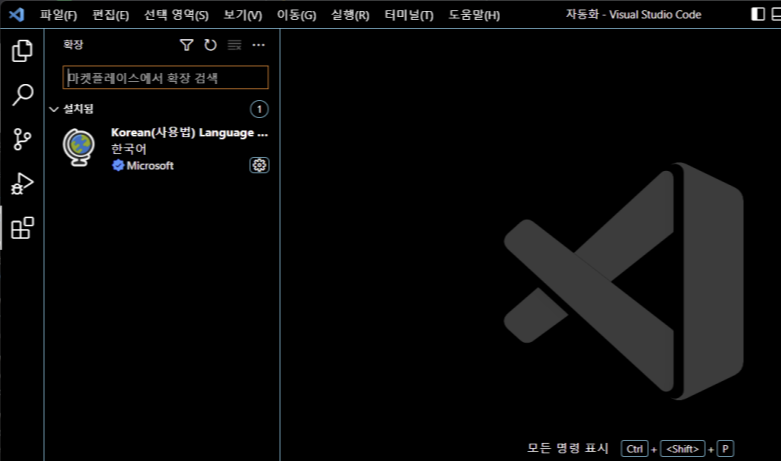Viewport: 781px width, 461px height.
Task: Open the Search view in activity bar
Action: [x=22, y=95]
